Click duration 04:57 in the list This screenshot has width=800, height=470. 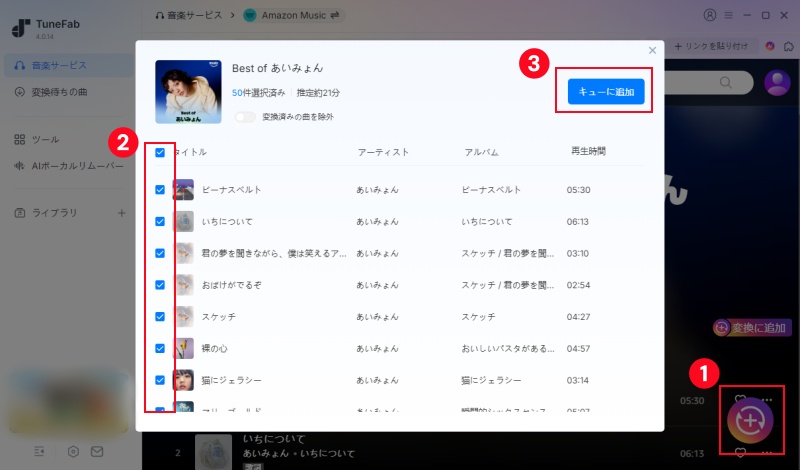point(578,349)
